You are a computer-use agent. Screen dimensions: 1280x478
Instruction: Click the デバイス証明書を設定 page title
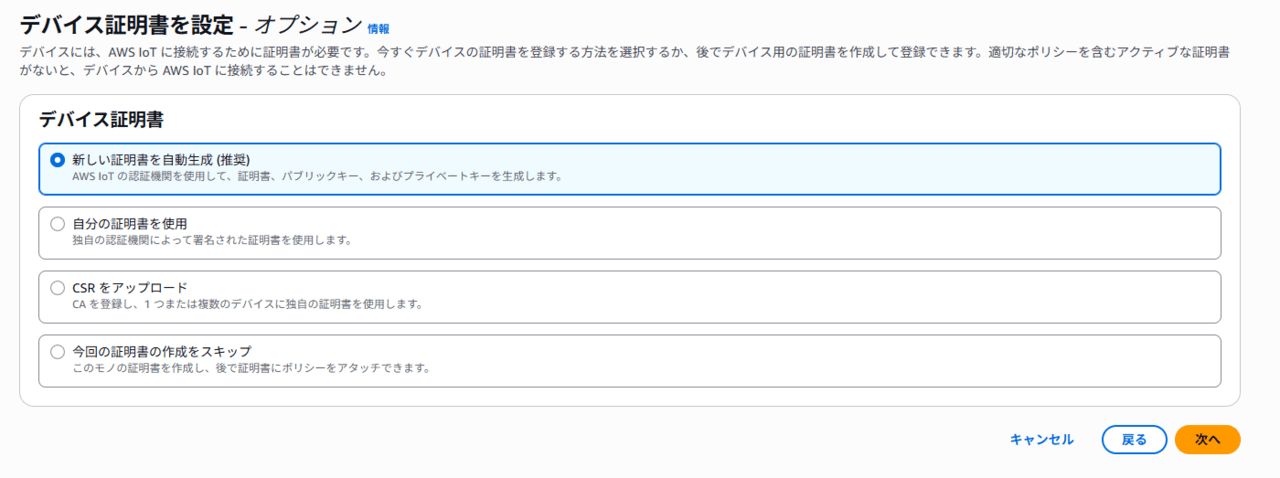[126, 26]
